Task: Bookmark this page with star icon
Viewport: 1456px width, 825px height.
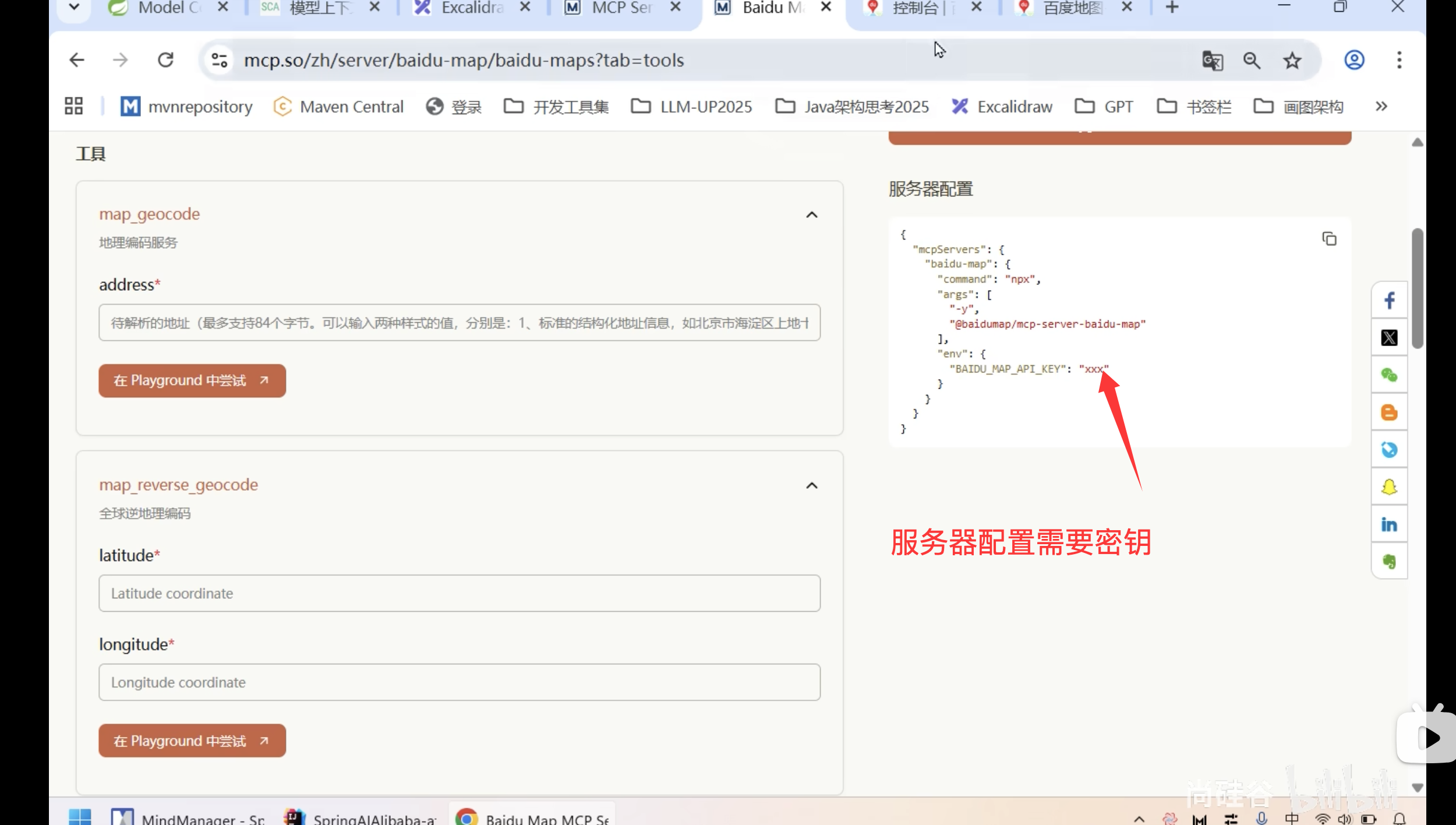Action: pyautogui.click(x=1292, y=61)
